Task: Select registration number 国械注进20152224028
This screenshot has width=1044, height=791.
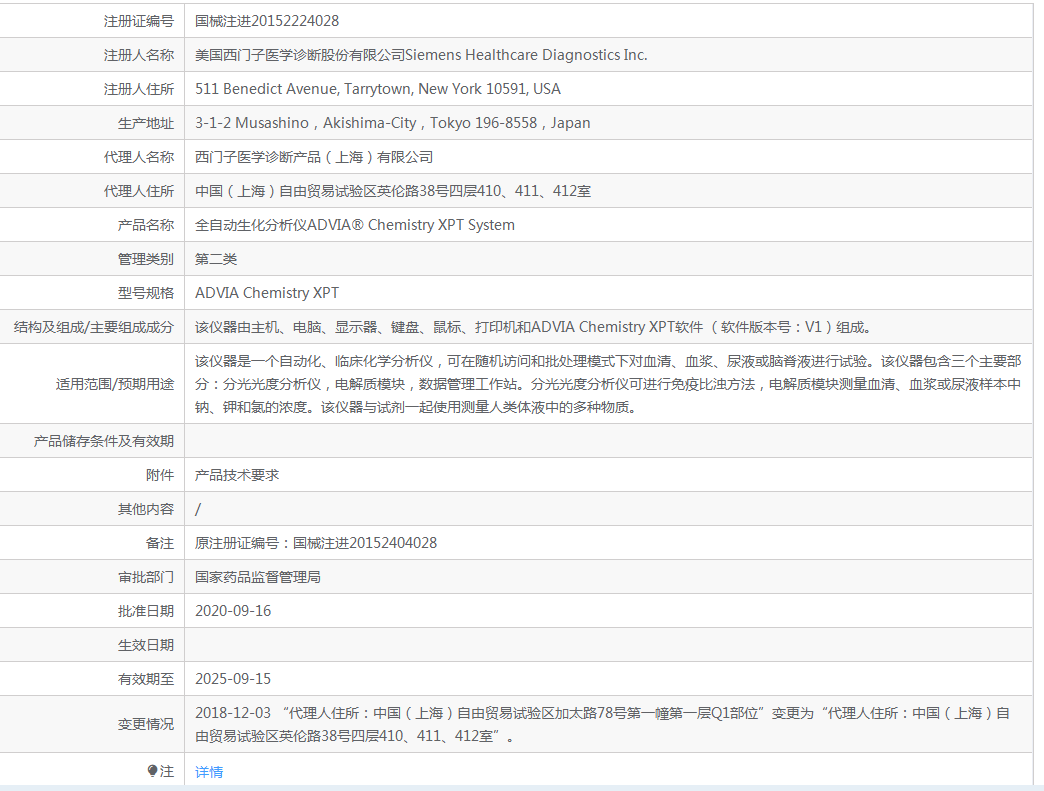Action: click(x=267, y=21)
